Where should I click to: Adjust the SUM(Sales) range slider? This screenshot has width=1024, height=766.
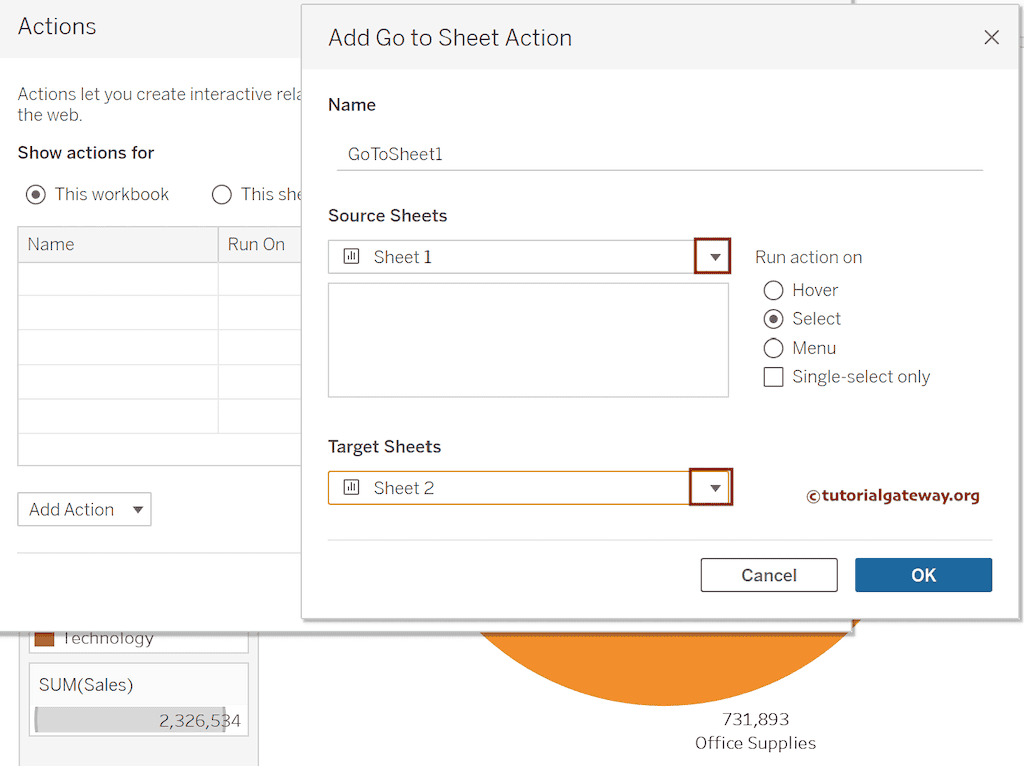[130, 720]
